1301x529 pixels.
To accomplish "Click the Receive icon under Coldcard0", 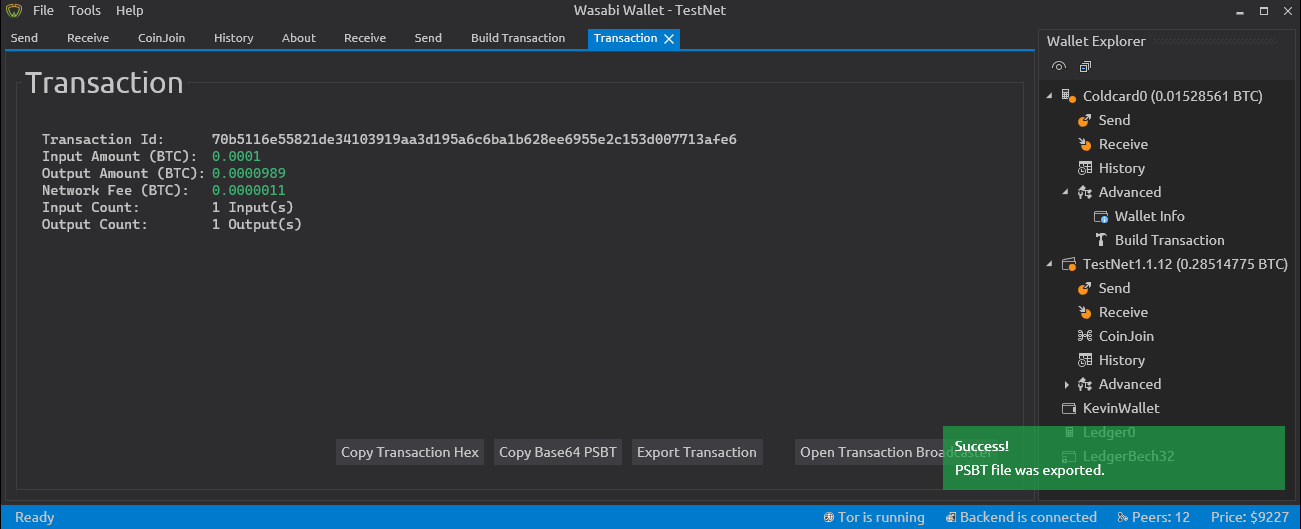I will (x=1085, y=144).
